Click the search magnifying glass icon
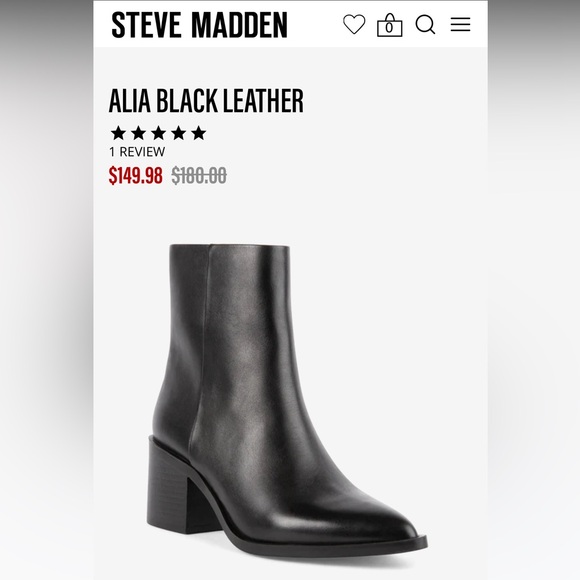This screenshot has width=580, height=580. coord(425,24)
